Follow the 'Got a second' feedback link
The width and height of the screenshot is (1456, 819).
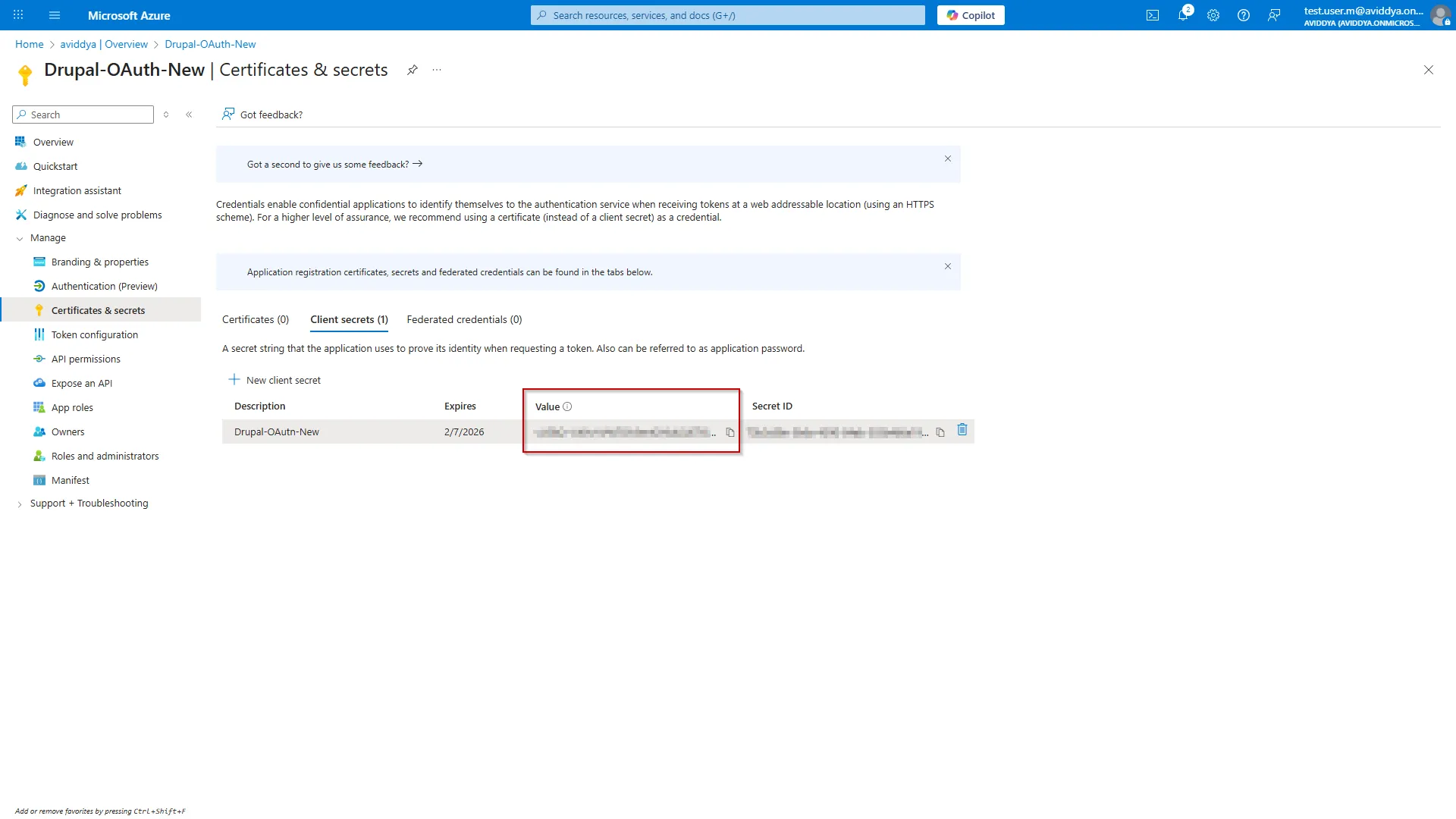pyautogui.click(x=334, y=164)
